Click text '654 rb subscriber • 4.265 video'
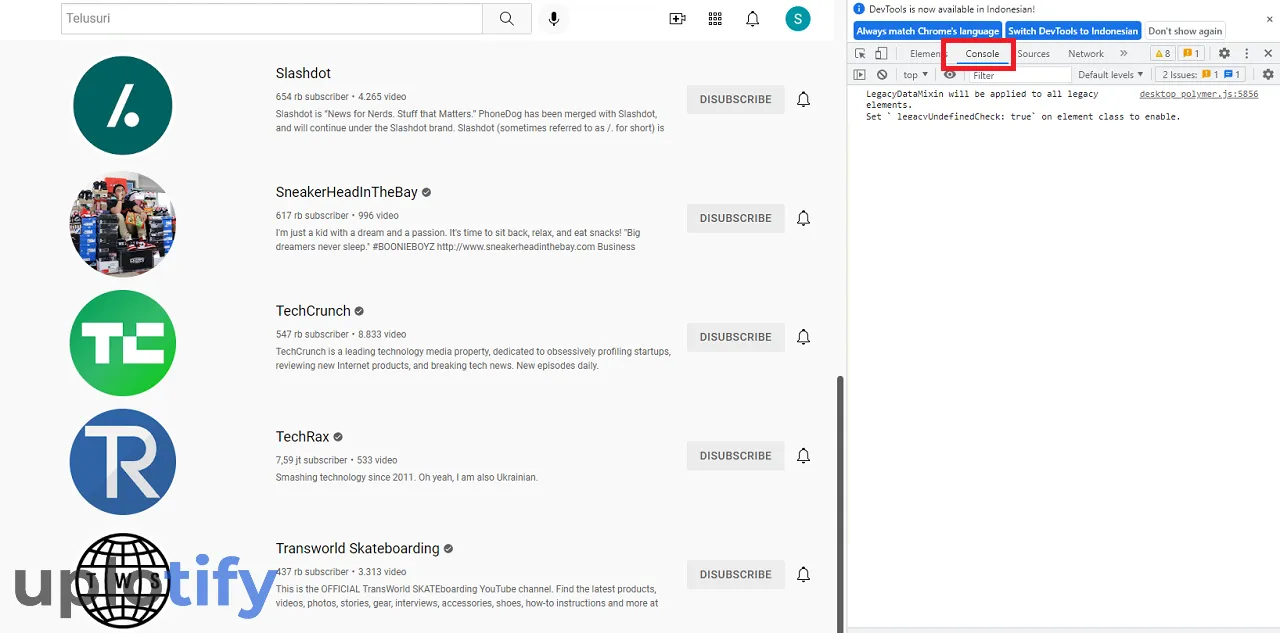1280x633 pixels. (341, 97)
